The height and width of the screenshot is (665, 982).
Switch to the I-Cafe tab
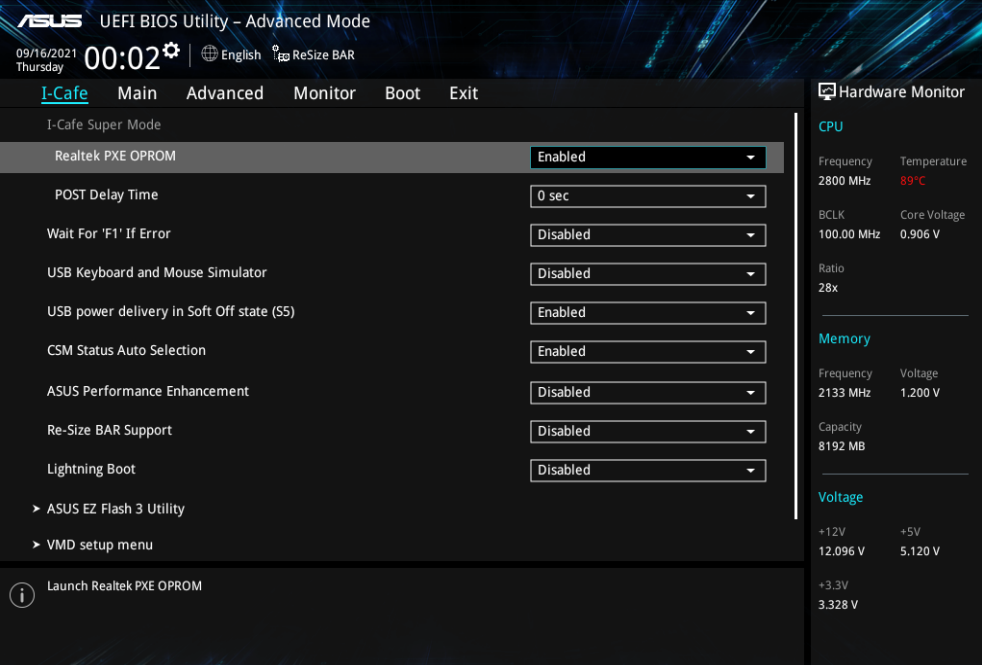65,93
